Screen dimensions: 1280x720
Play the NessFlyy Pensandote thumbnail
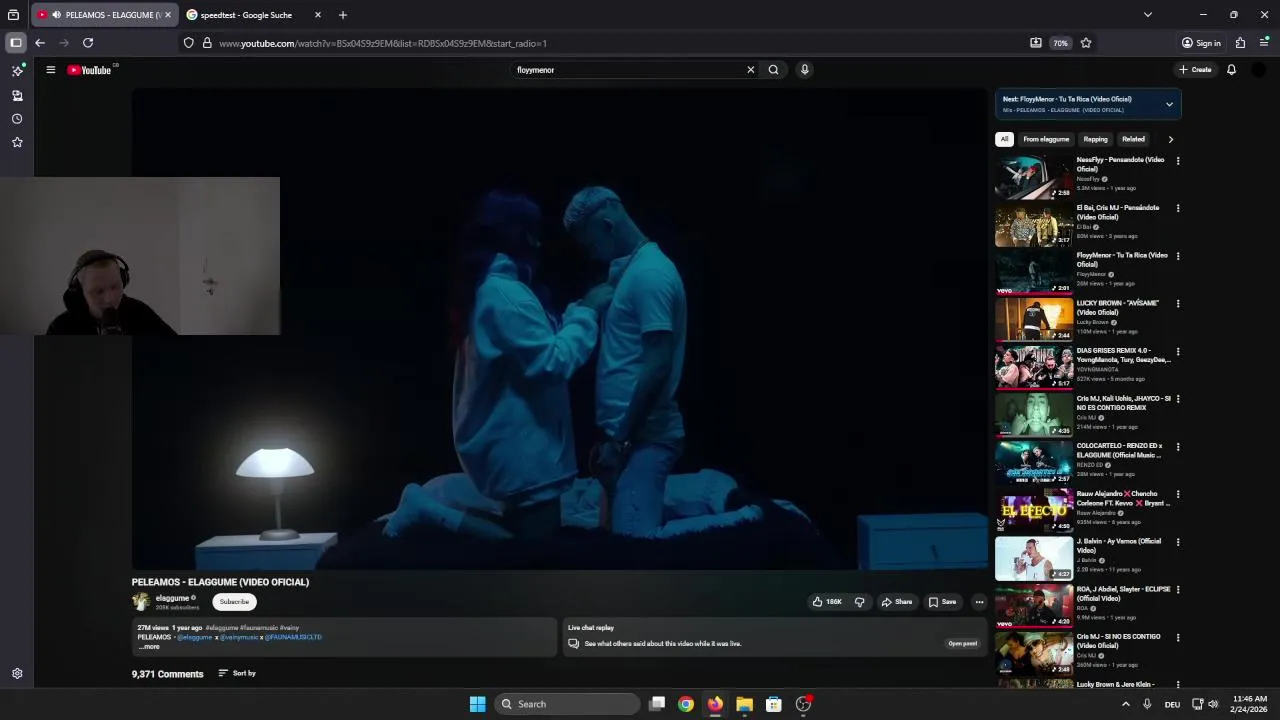pos(1034,177)
